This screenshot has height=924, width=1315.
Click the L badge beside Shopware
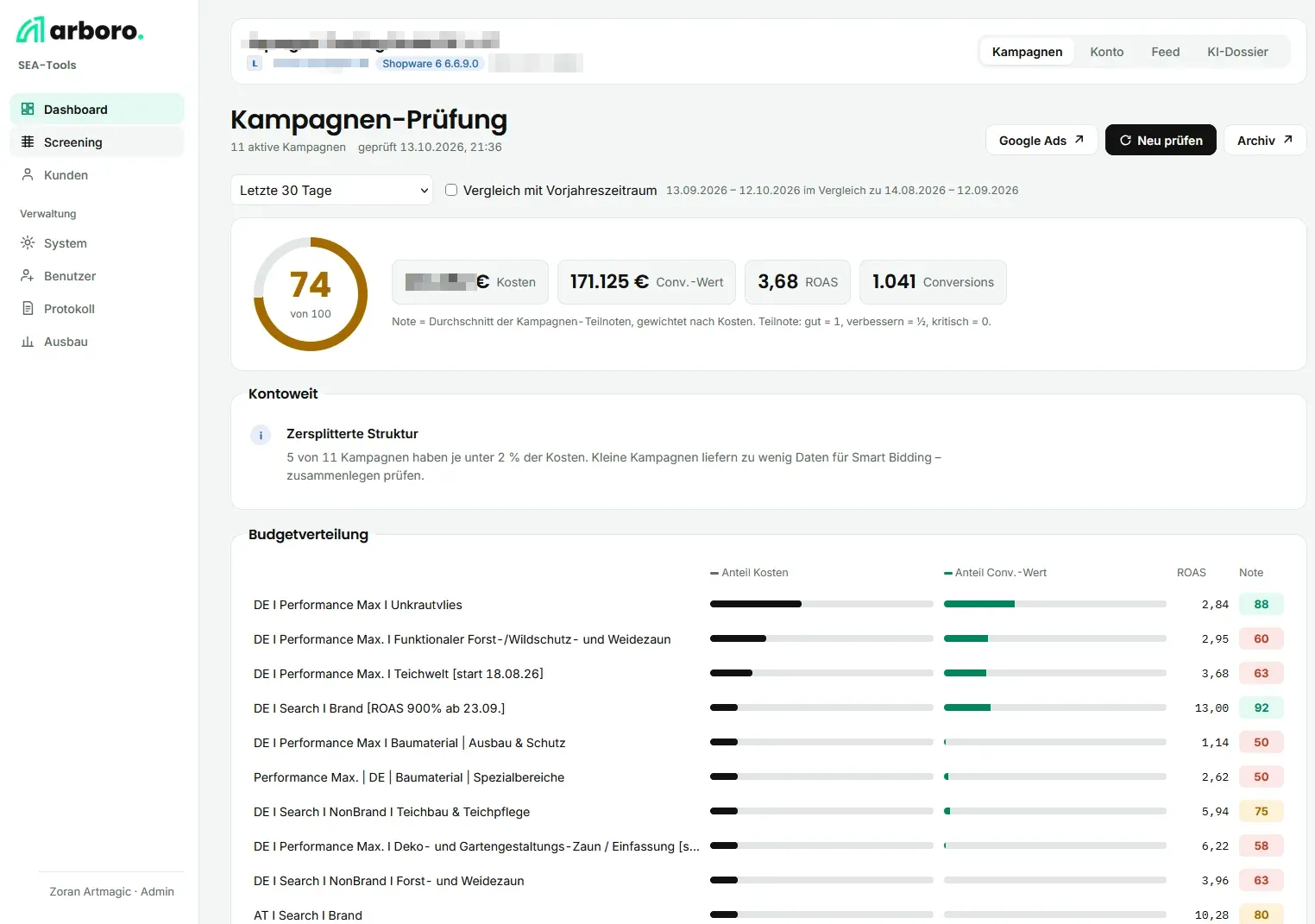255,63
